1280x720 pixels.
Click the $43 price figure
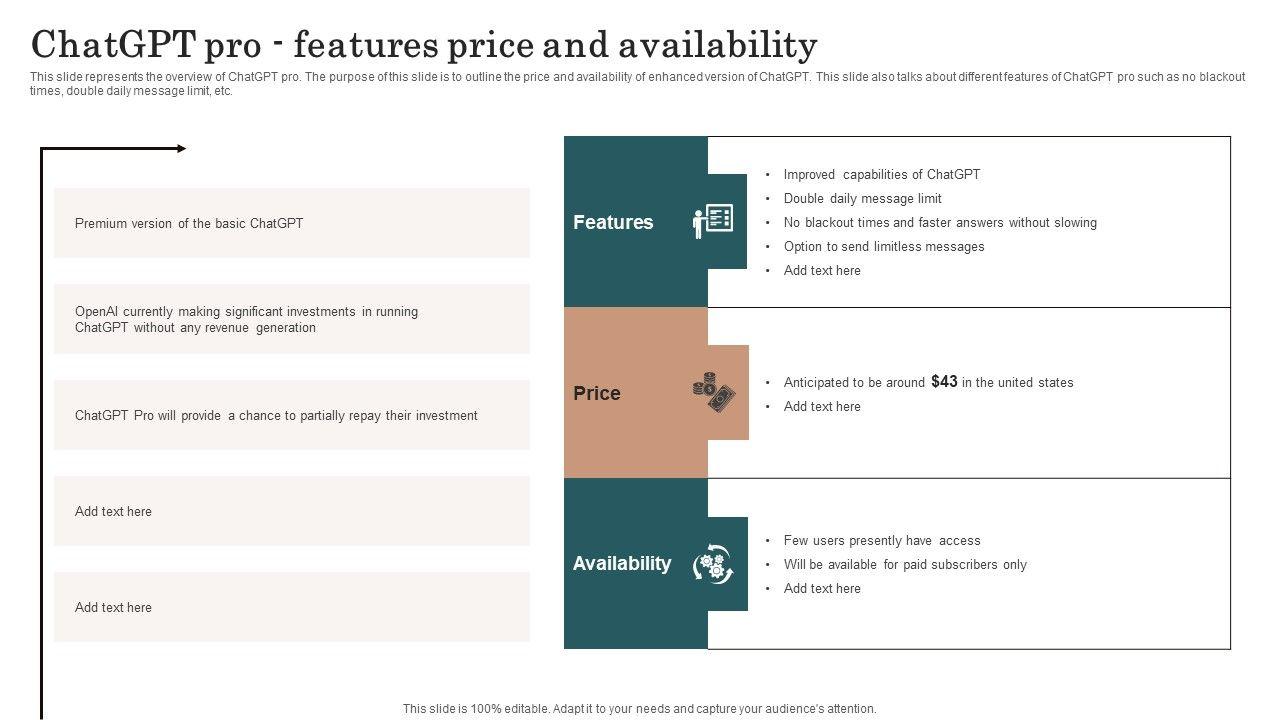click(x=944, y=381)
